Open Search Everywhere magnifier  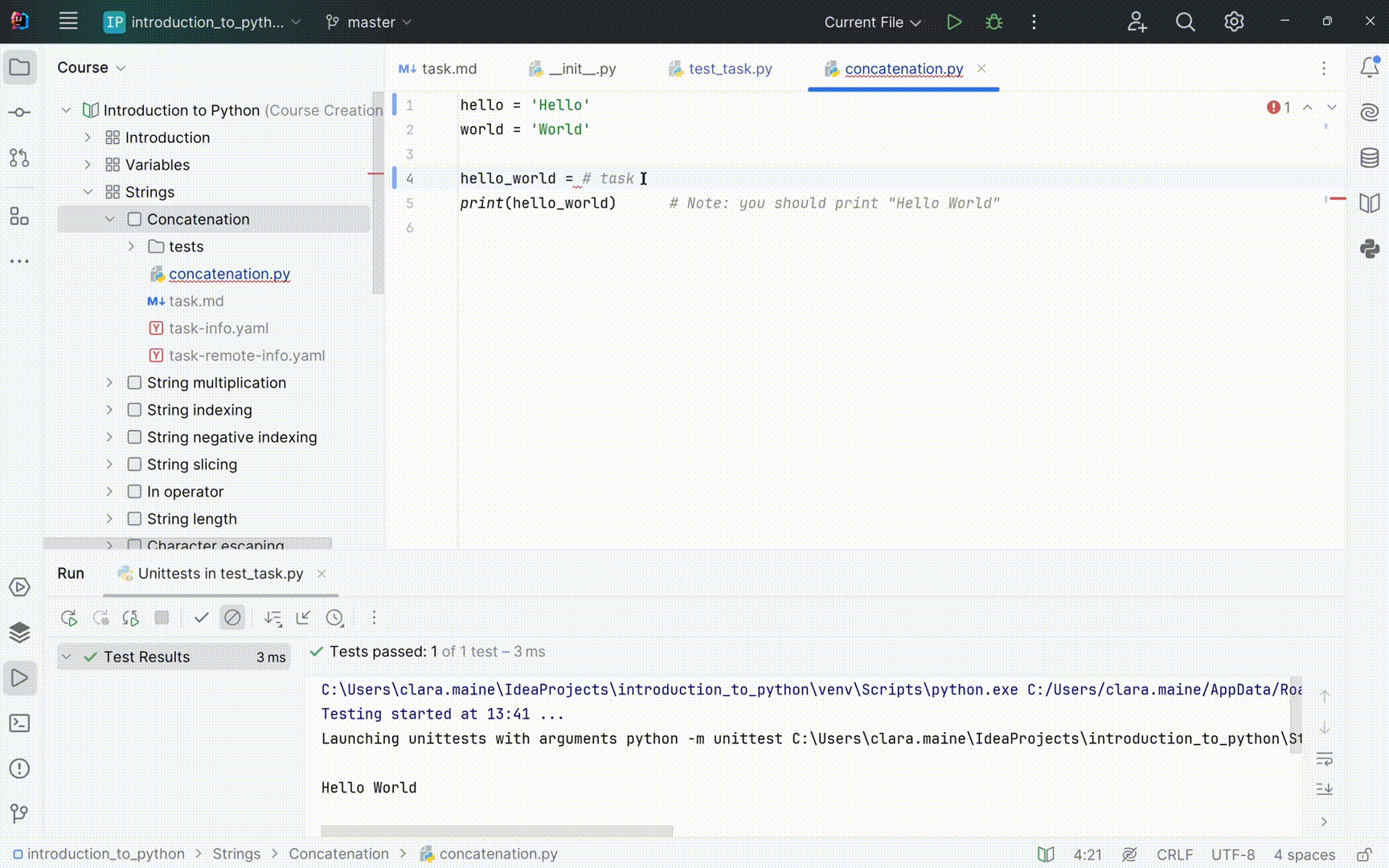(1186, 22)
